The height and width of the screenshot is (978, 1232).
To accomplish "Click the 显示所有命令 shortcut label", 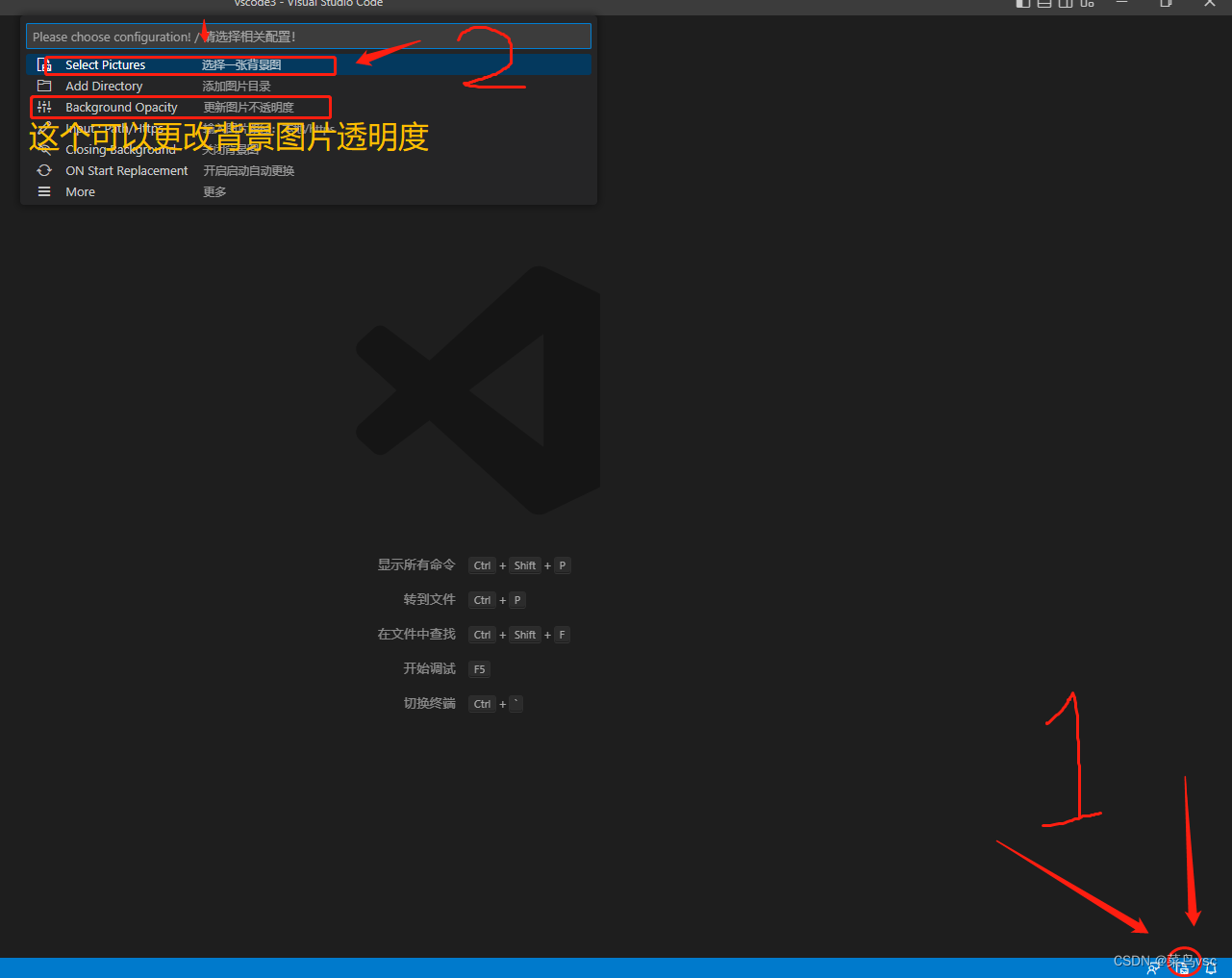I will pyautogui.click(x=416, y=564).
